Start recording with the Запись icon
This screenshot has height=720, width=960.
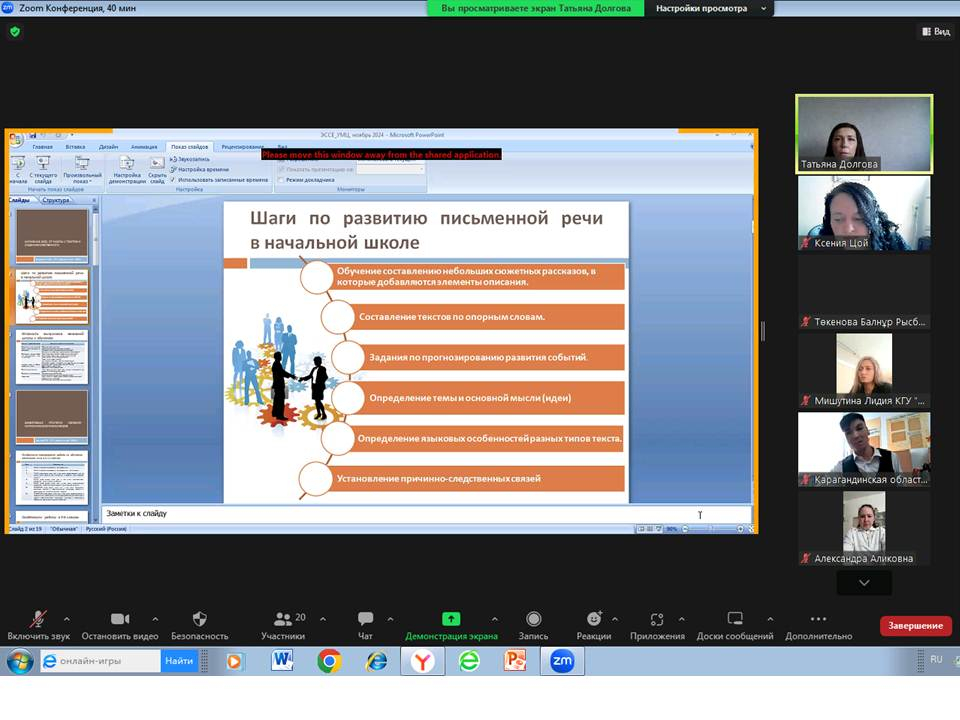coord(533,620)
